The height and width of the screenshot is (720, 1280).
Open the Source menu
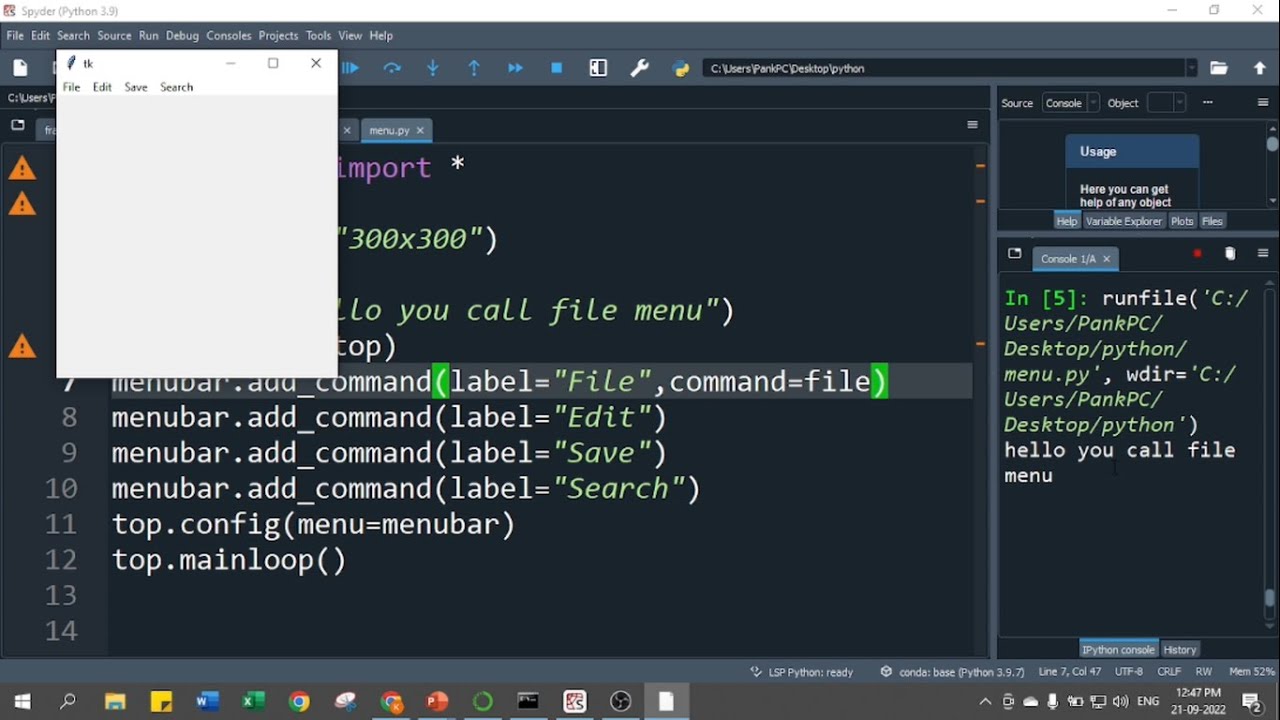114,35
